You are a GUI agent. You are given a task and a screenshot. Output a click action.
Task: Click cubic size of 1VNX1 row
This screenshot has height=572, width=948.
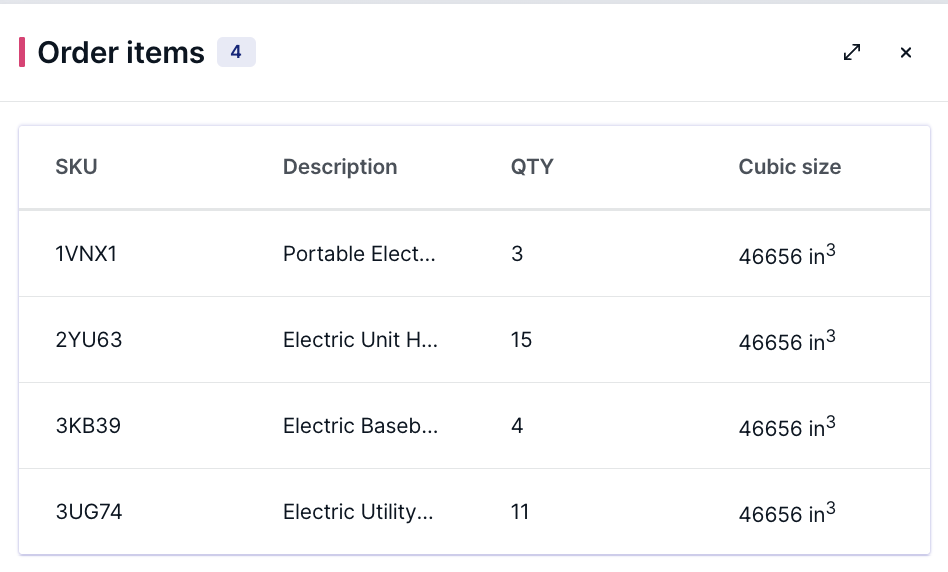point(787,254)
